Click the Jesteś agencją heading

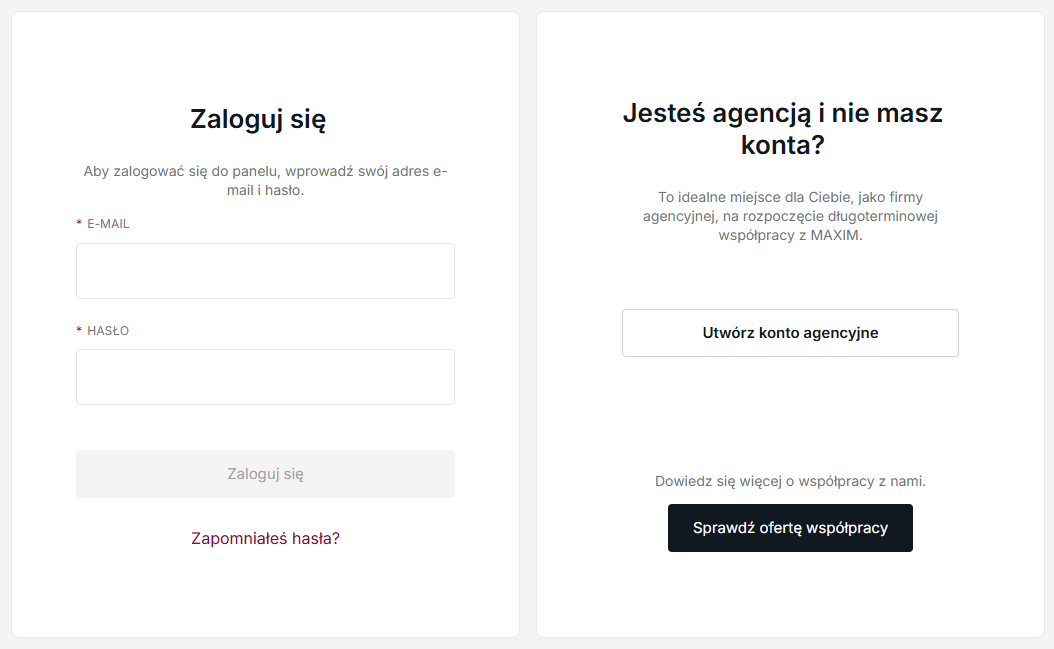click(782, 113)
